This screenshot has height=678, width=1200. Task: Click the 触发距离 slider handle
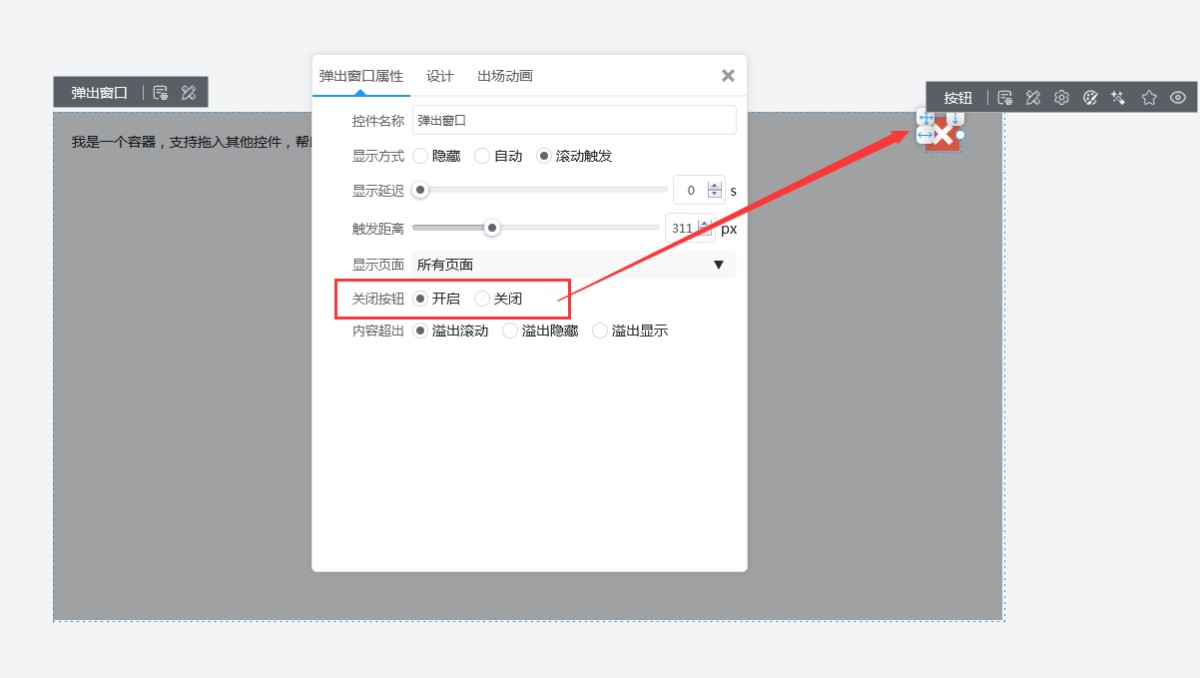(492, 228)
